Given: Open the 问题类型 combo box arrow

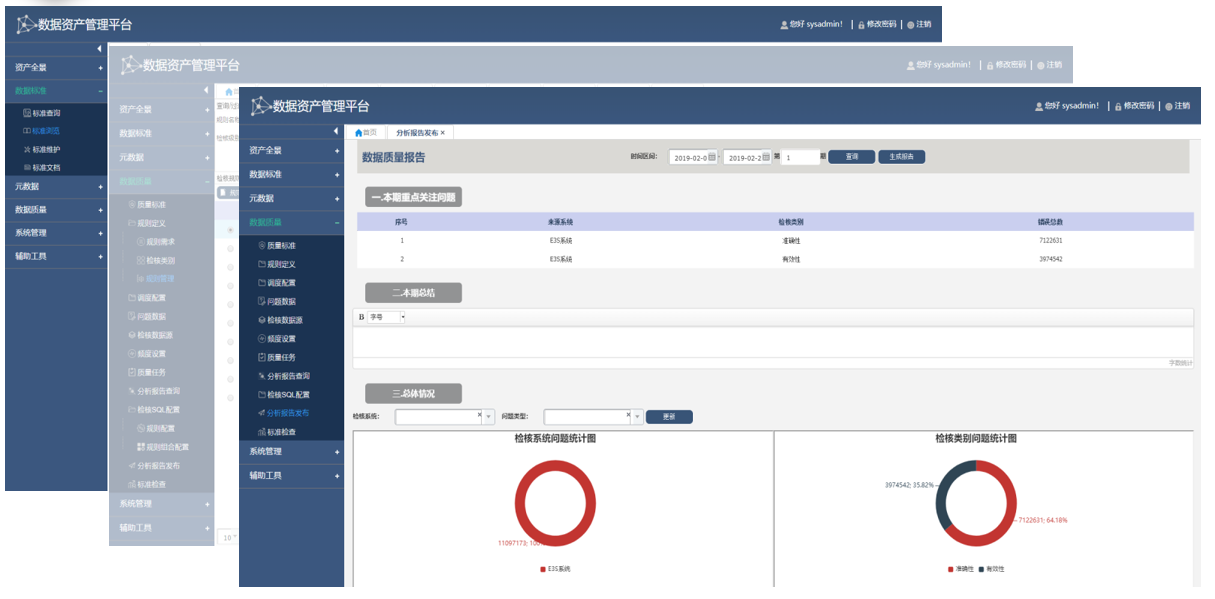Looking at the screenshot, I should (x=637, y=417).
